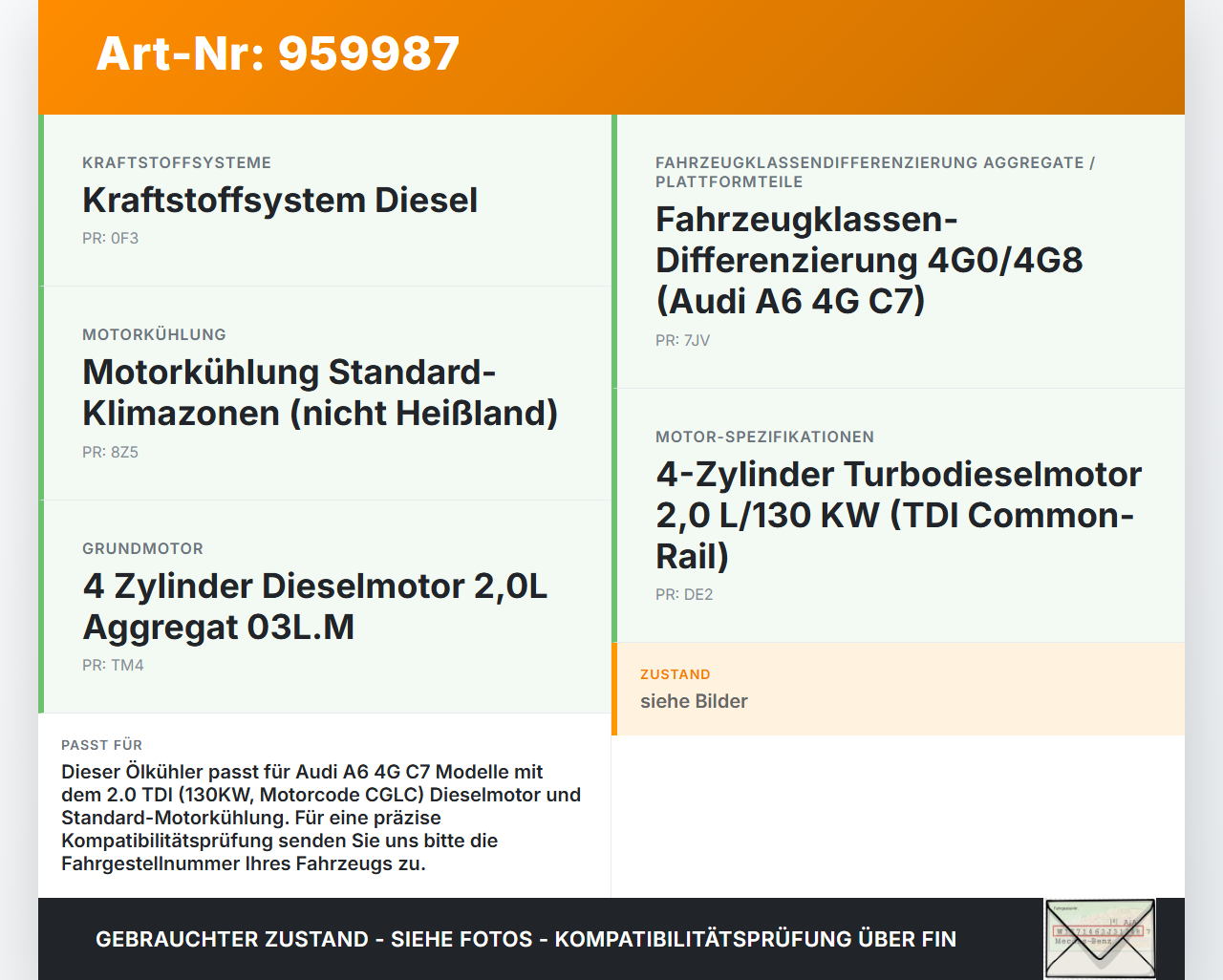Toggle the Kraftstoffsystem Diesel card

[325, 199]
